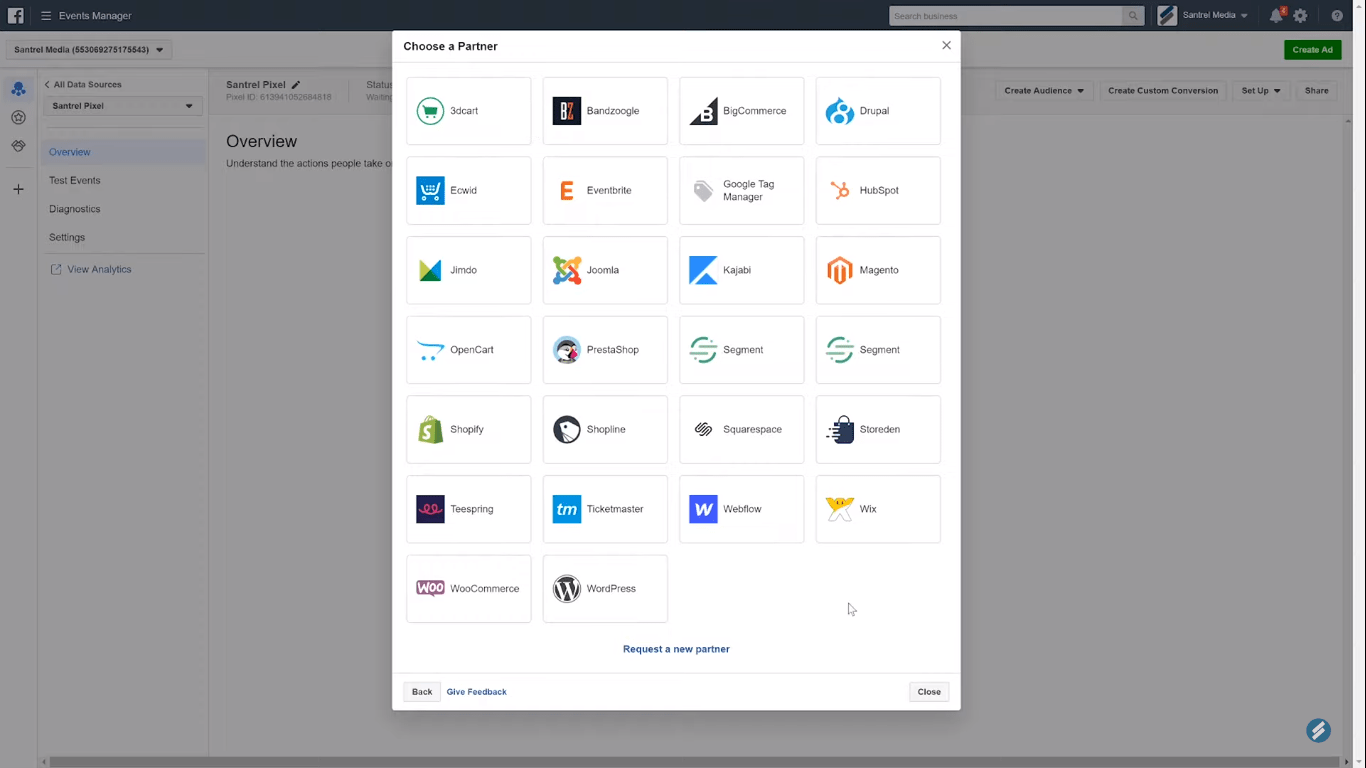Pick the HubSpot partner card
1366x768 pixels.
tap(878, 190)
